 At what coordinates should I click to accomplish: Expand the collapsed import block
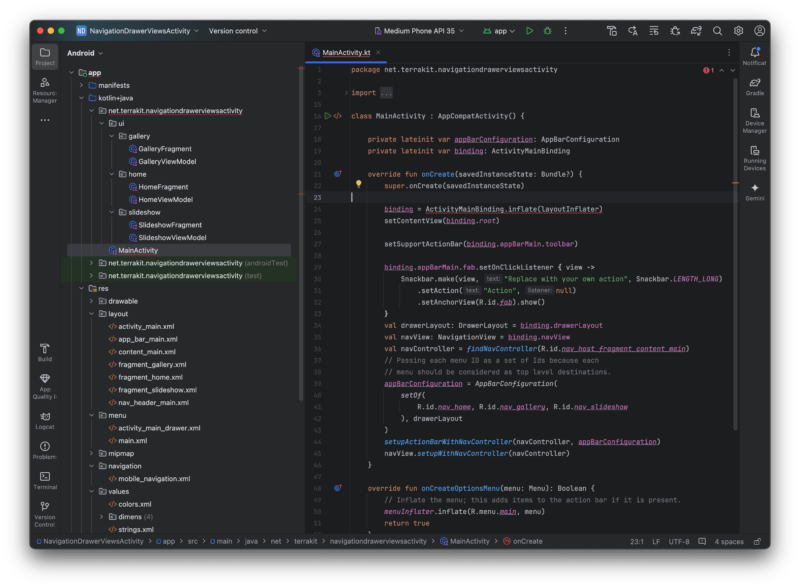pyautogui.click(x=346, y=93)
